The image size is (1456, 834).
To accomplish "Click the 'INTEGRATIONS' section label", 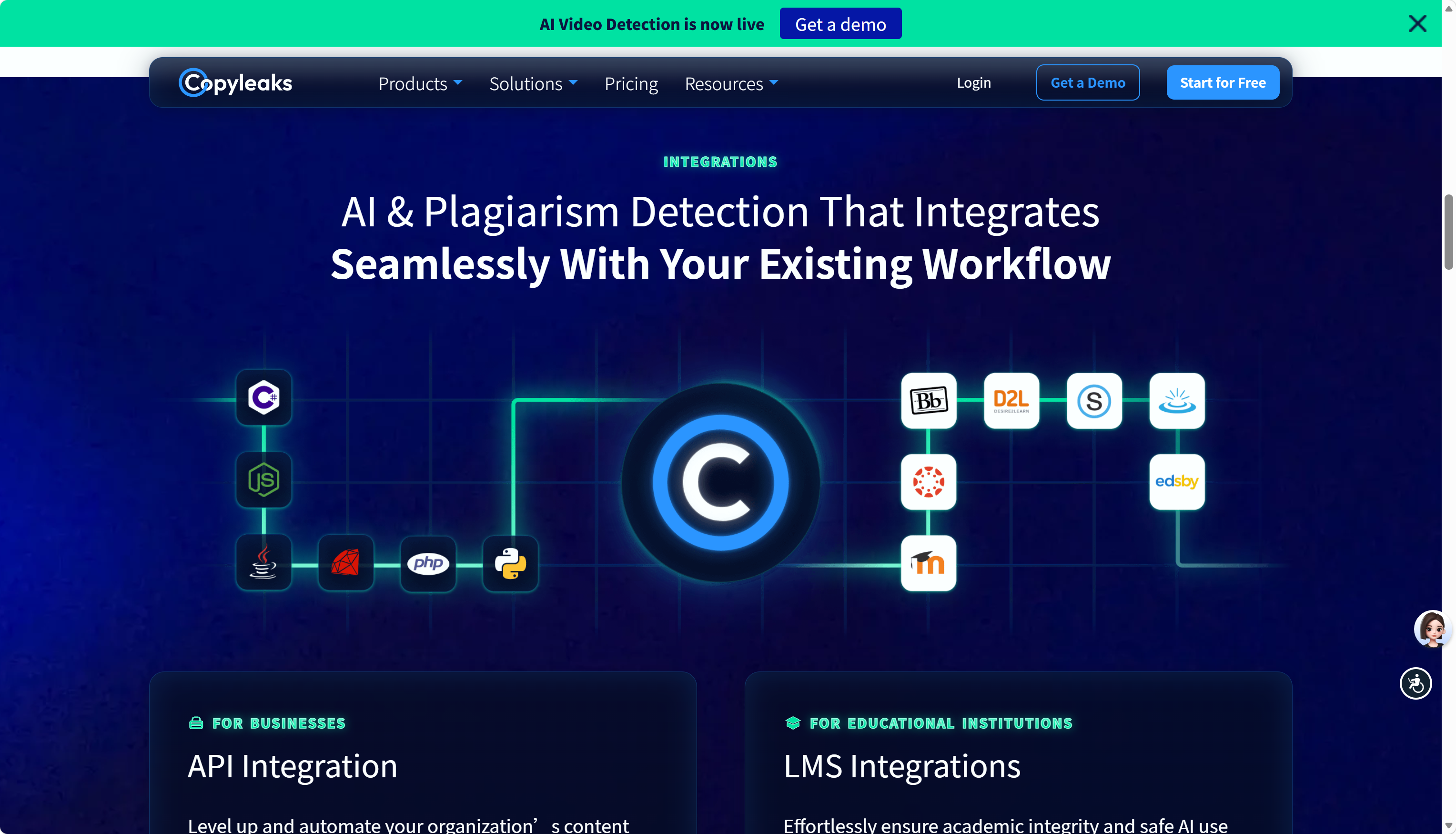I will pyautogui.click(x=720, y=162).
